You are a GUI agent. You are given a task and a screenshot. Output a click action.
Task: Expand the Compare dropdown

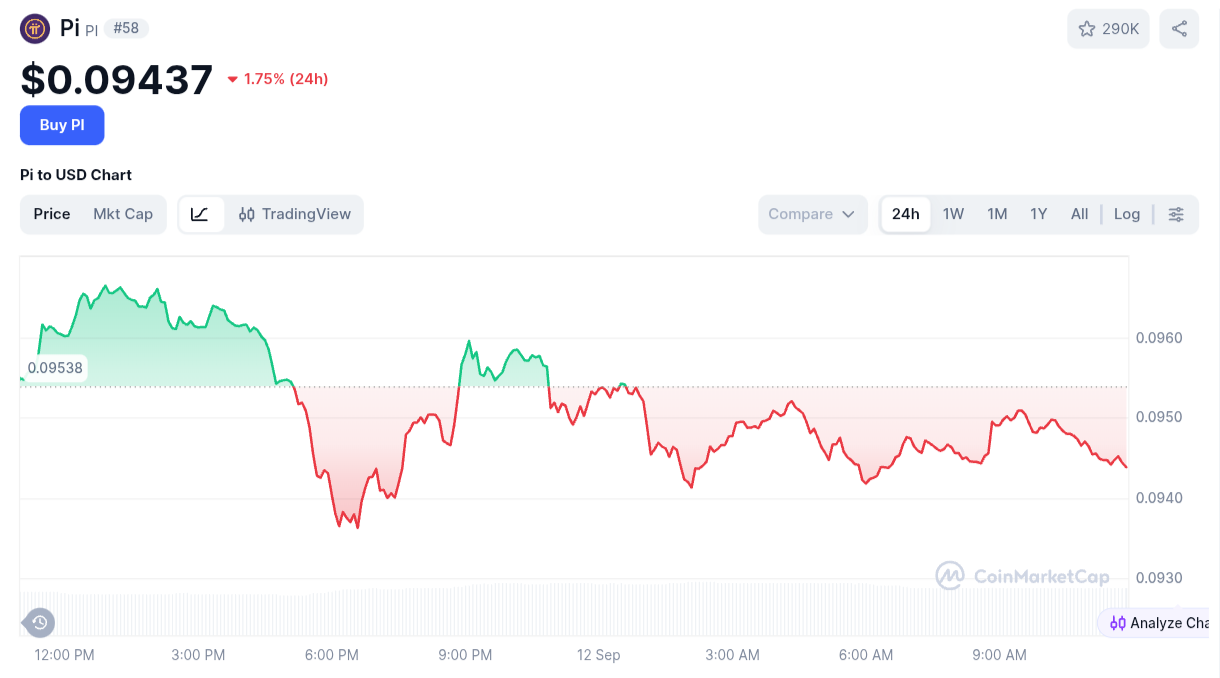tap(812, 214)
